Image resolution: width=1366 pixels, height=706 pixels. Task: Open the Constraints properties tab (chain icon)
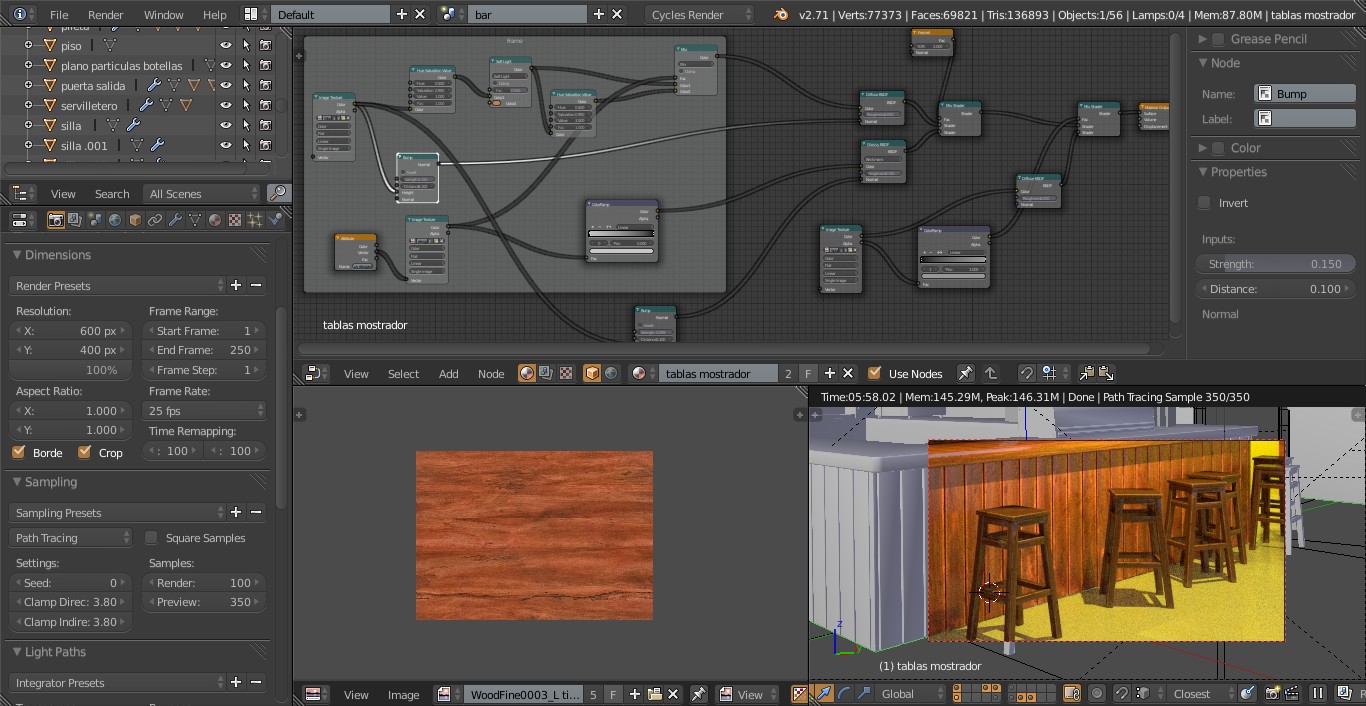click(x=155, y=220)
